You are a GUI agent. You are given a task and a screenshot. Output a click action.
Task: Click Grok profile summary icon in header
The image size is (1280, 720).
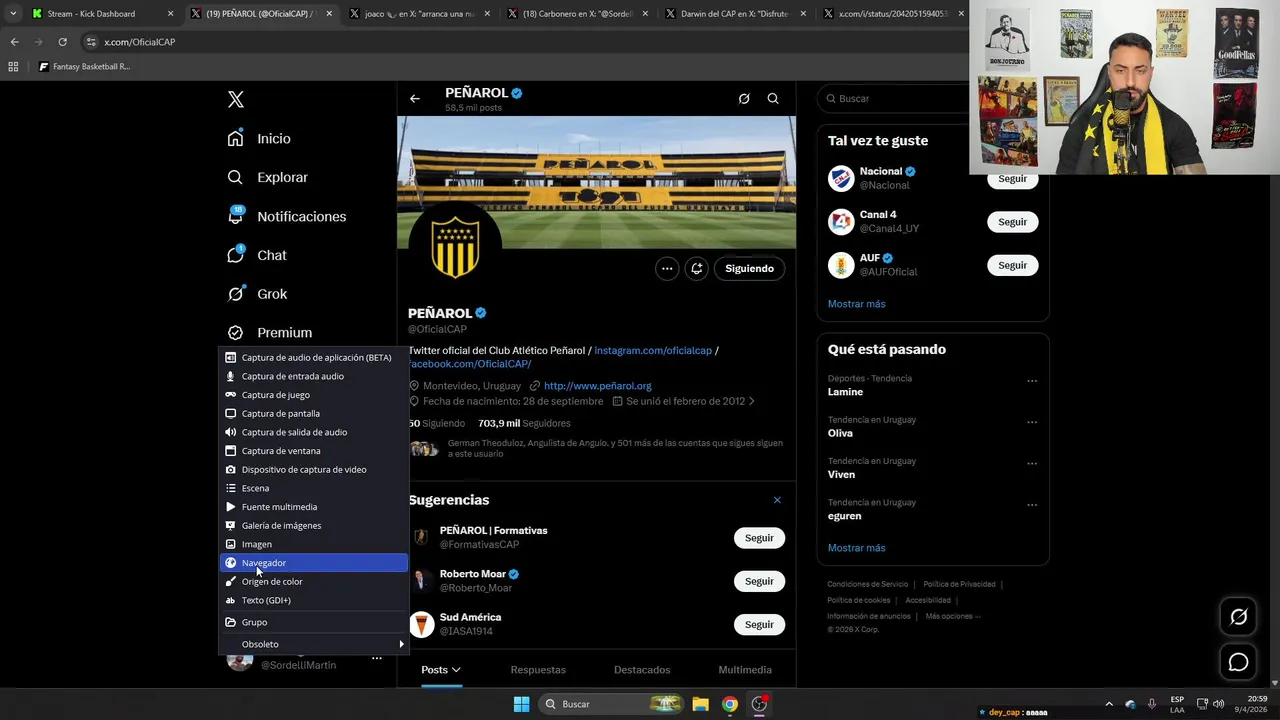point(744,99)
